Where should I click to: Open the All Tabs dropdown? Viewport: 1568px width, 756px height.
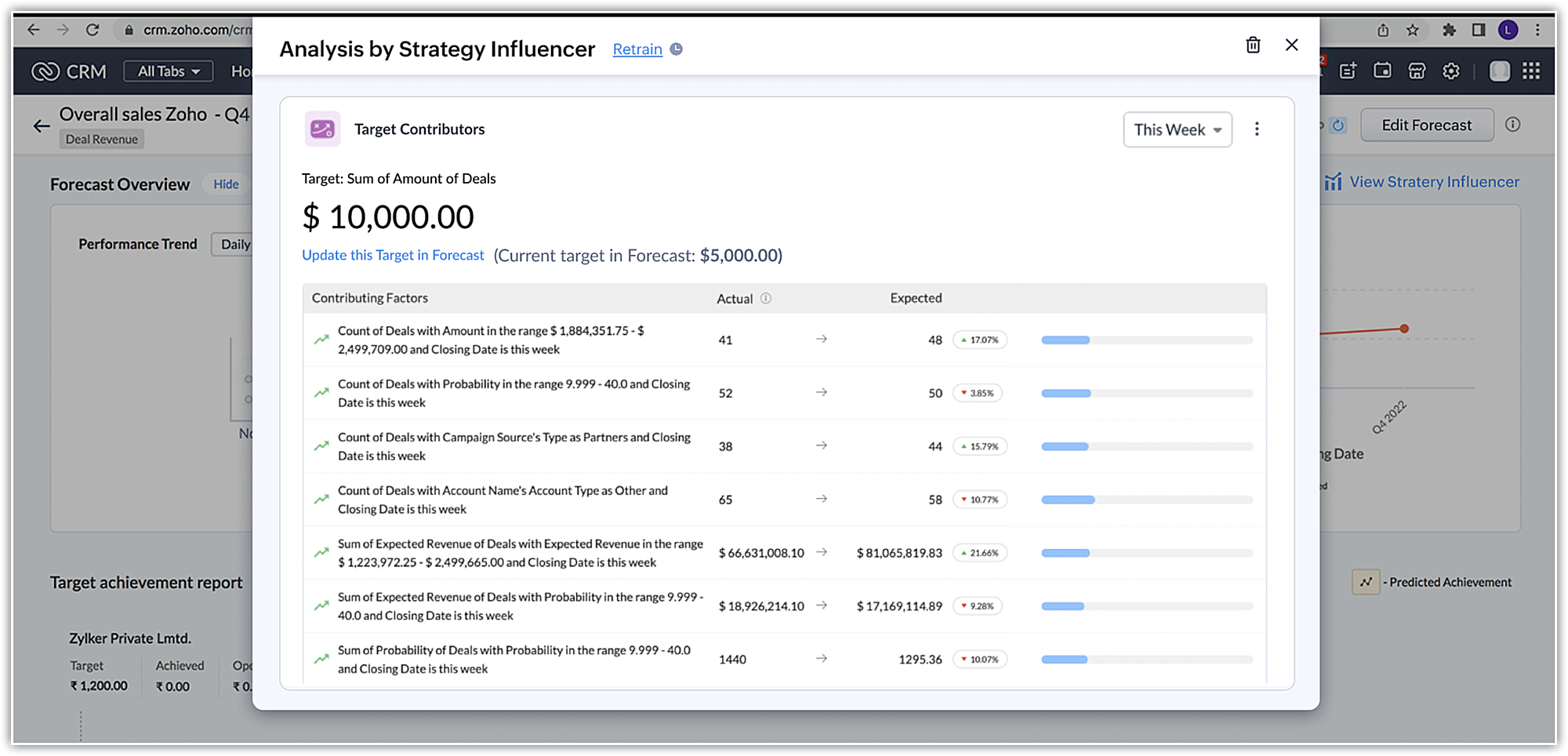pos(168,71)
